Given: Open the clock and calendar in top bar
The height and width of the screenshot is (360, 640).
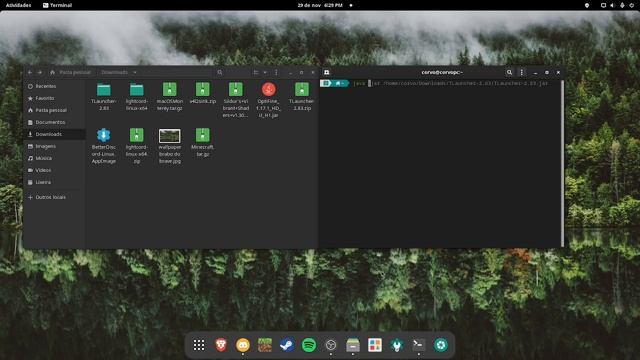Looking at the screenshot, I should click(x=320, y=5).
